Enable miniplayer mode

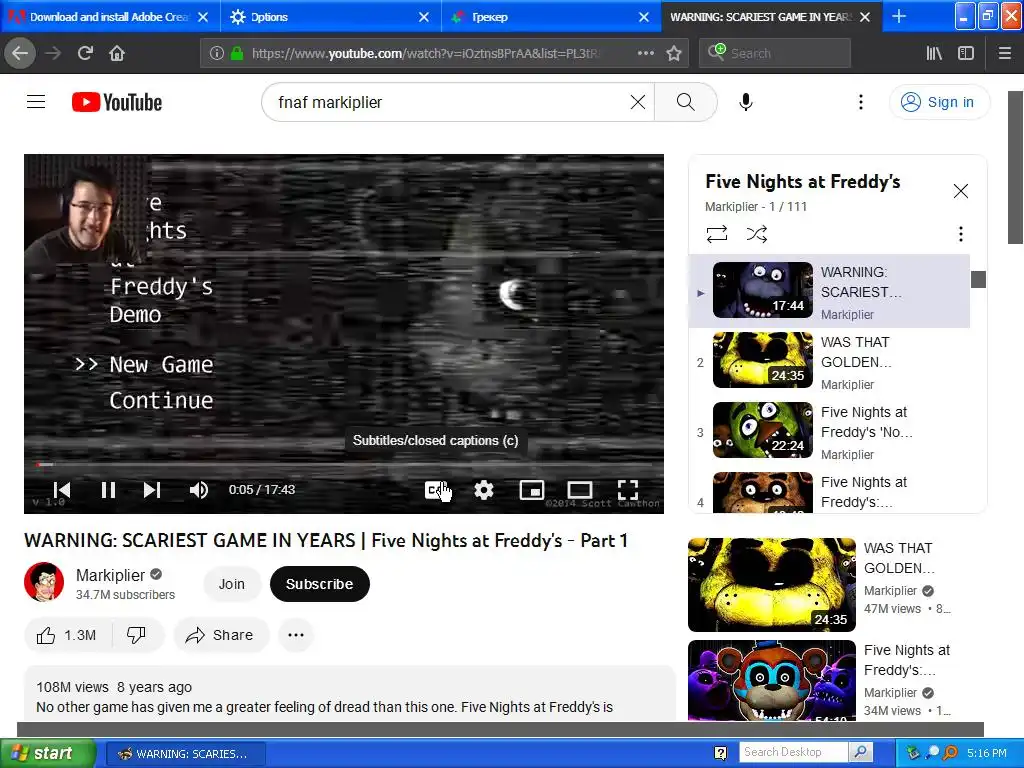tap(532, 490)
